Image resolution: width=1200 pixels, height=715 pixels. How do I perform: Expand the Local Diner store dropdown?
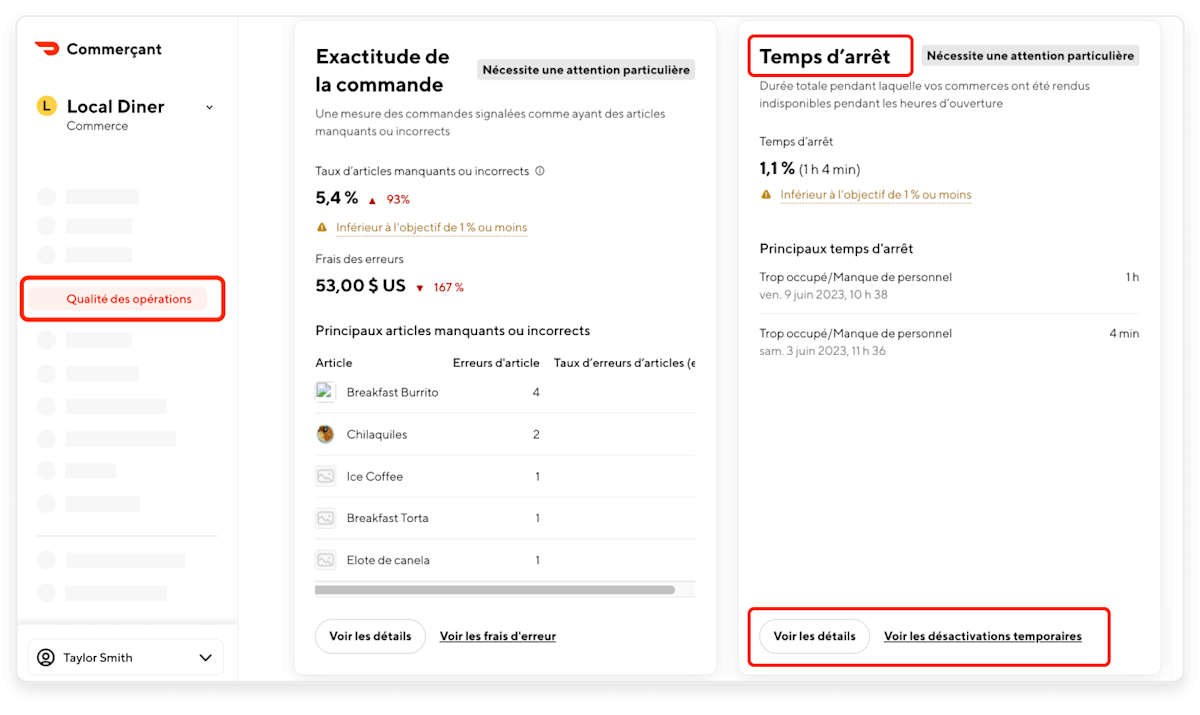tap(209, 107)
